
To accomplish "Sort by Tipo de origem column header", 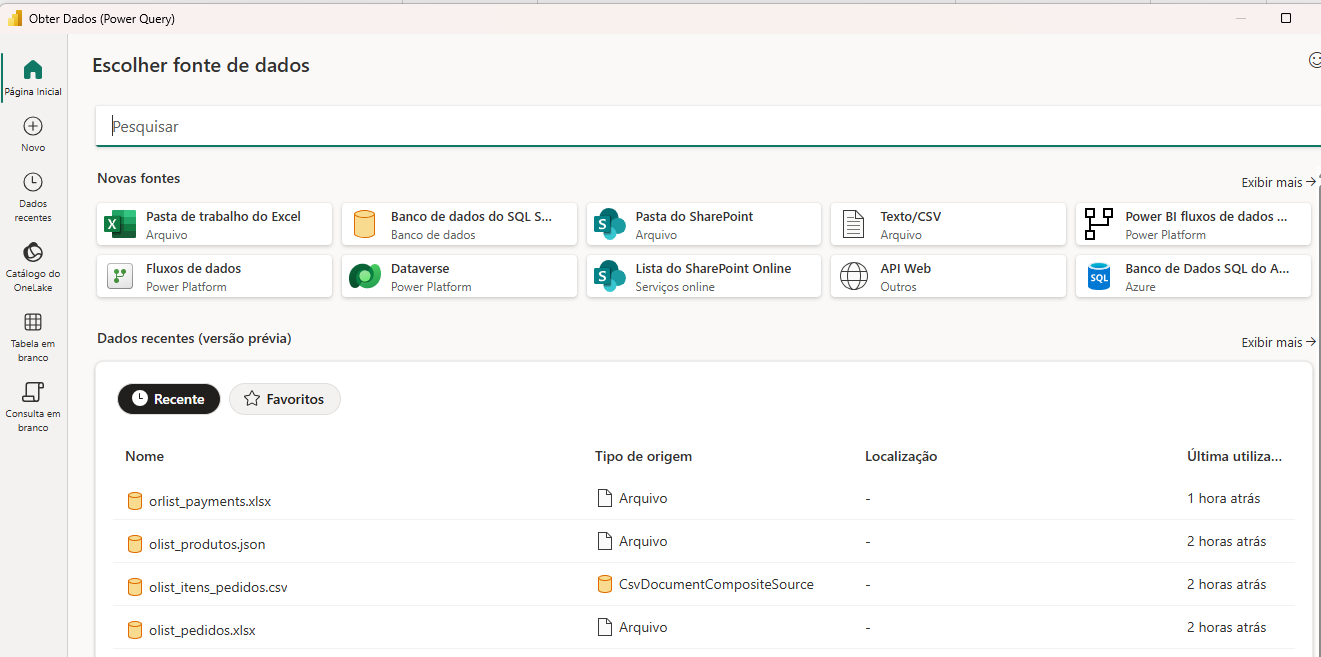I will pos(643,456).
